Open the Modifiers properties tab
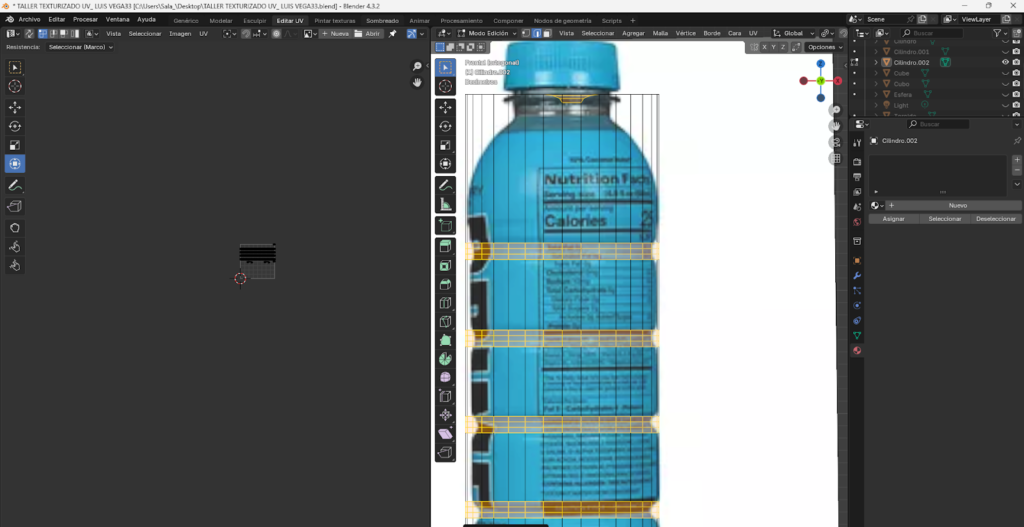 [x=857, y=276]
